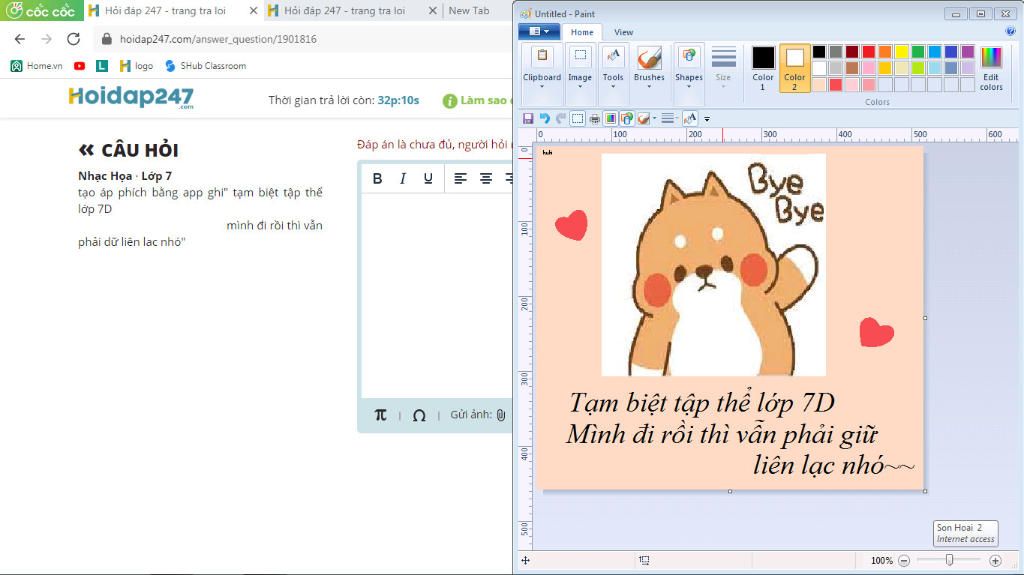This screenshot has width=1024, height=575.
Task: Click the browser address bar
Action: 304,39
